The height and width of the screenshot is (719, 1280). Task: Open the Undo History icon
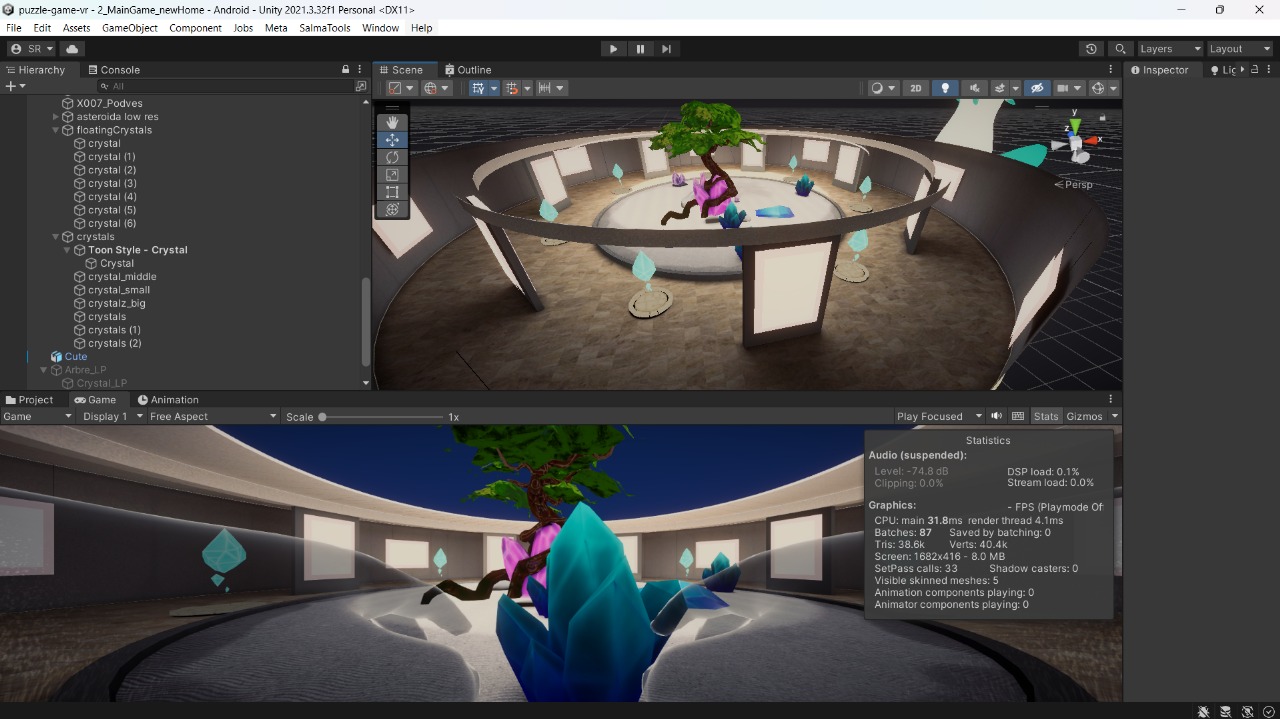click(1091, 49)
